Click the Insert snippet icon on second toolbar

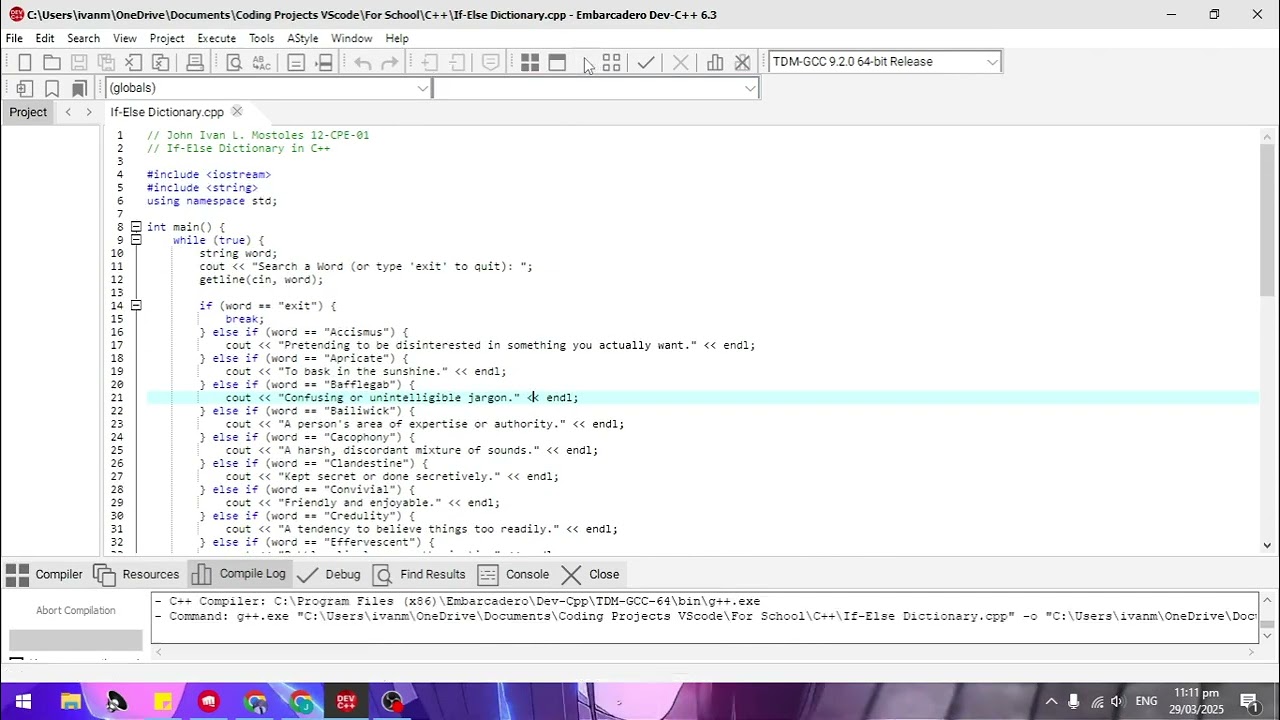pyautogui.click(x=25, y=88)
